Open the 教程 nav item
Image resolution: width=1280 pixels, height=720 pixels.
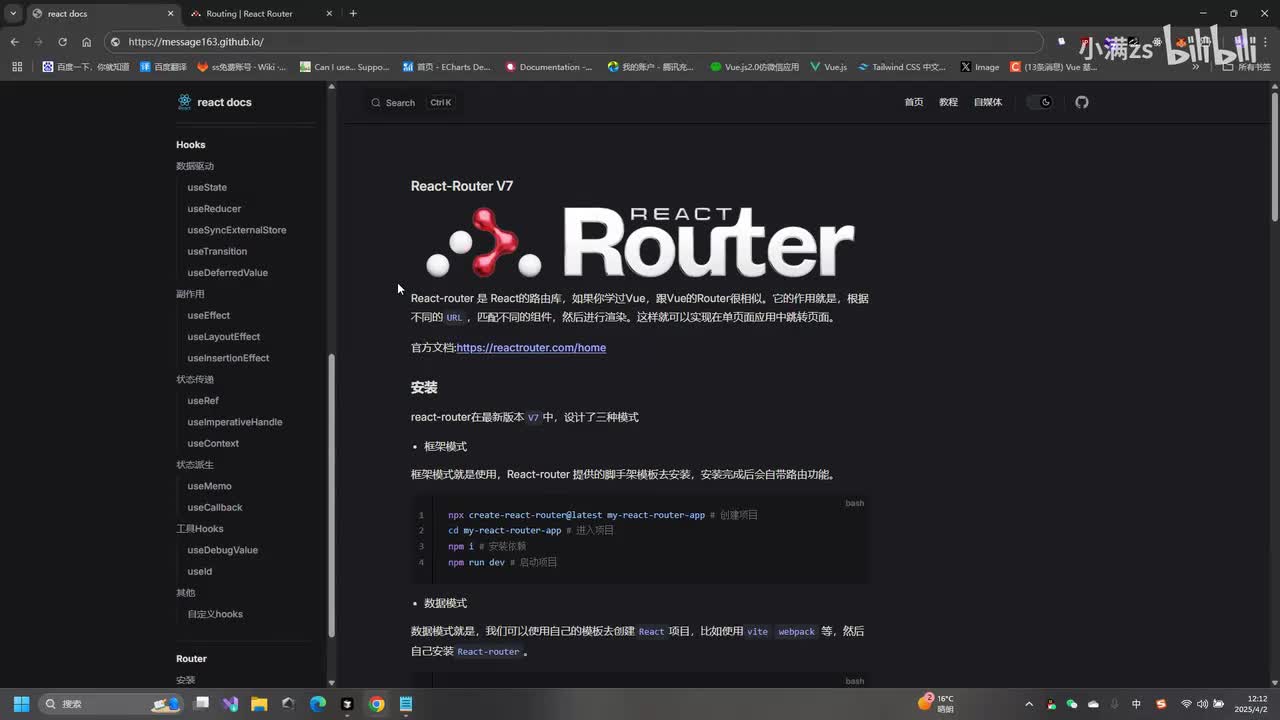pyautogui.click(x=948, y=102)
